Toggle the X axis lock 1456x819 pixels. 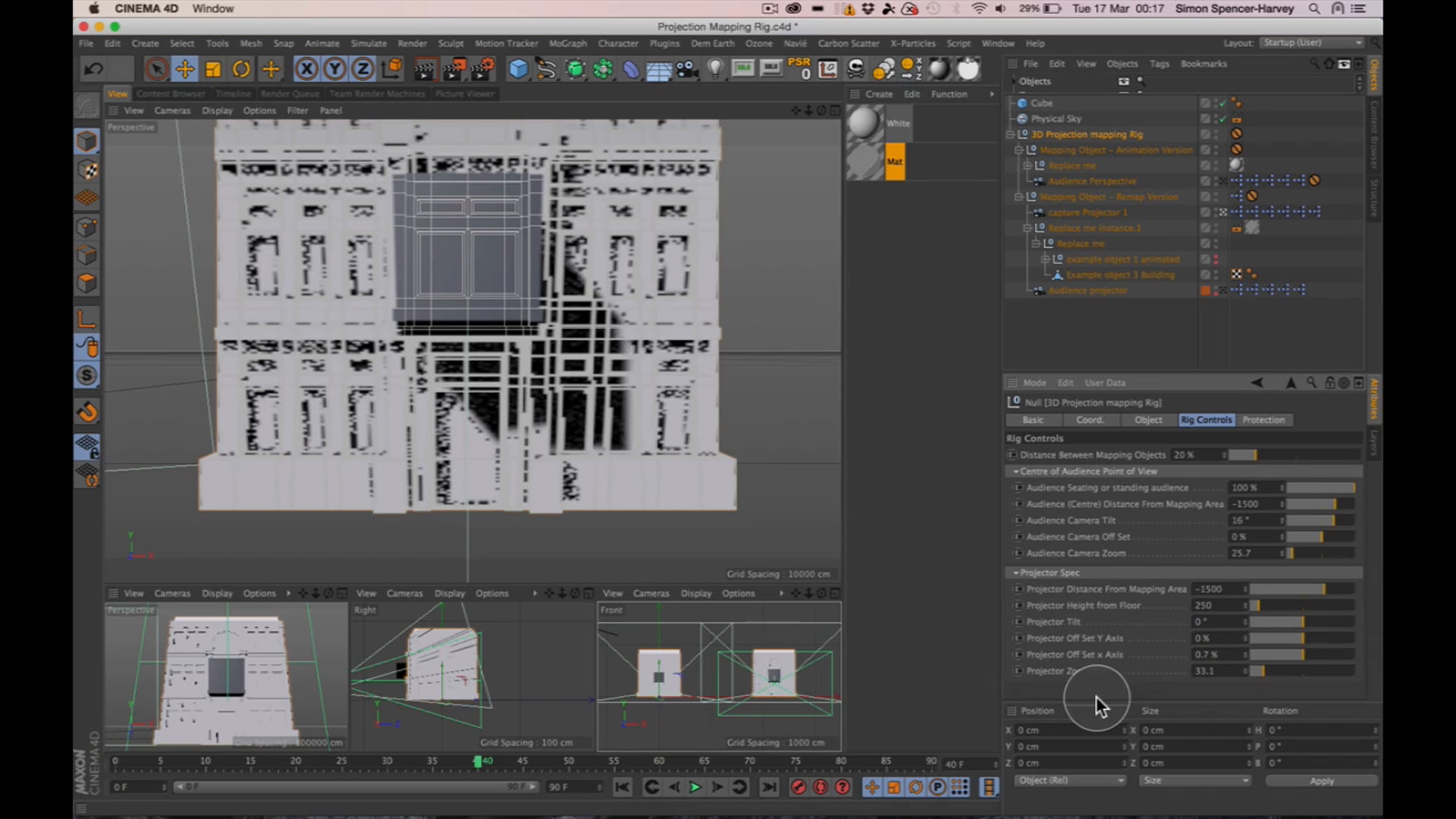(x=306, y=70)
